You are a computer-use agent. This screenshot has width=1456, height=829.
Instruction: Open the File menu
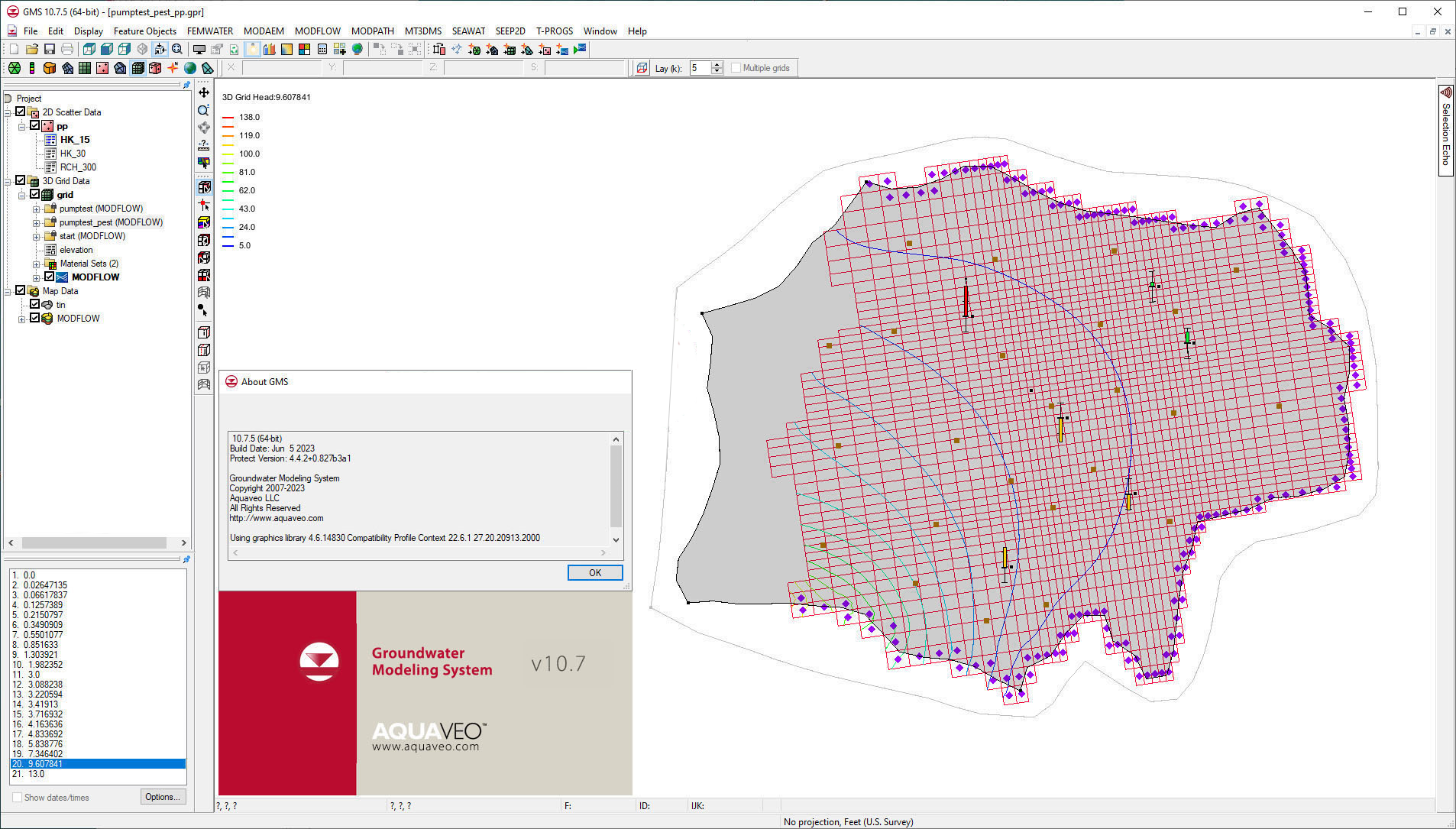click(31, 31)
